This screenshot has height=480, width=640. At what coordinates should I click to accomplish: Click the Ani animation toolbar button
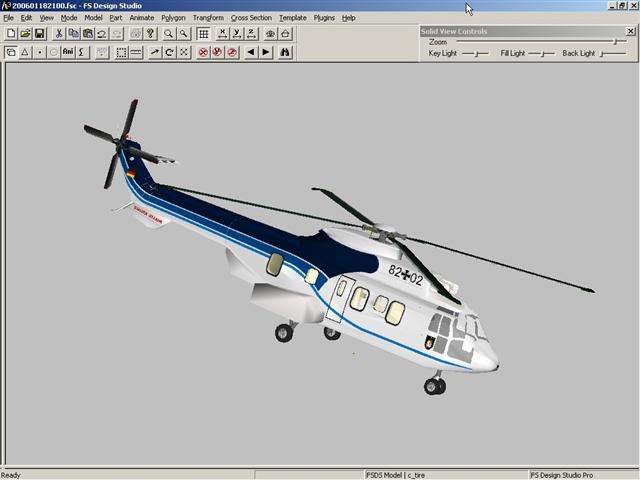[x=68, y=52]
